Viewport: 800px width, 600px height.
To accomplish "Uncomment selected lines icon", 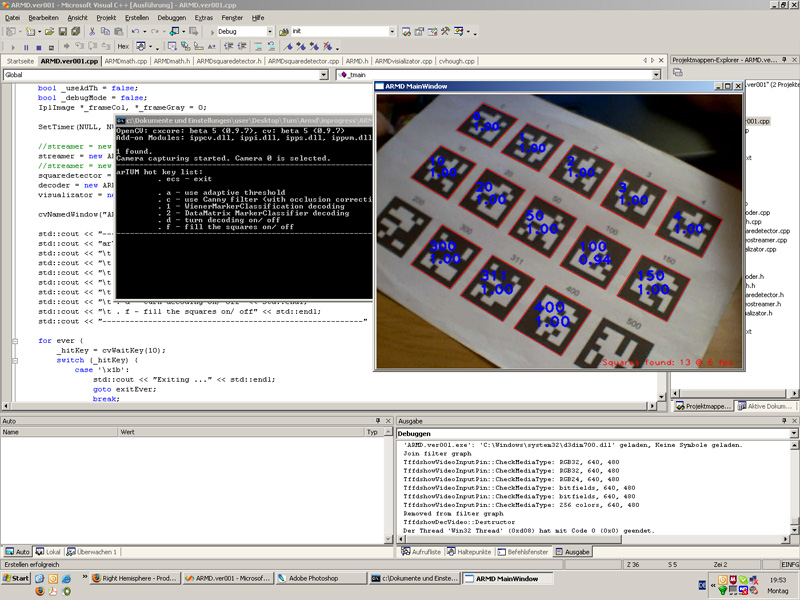I will 271,46.
